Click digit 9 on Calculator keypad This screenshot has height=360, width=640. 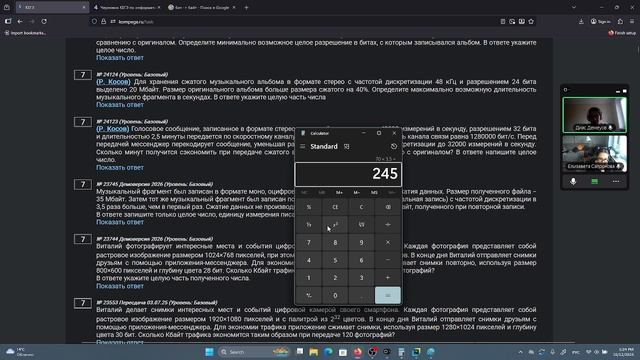(361, 242)
